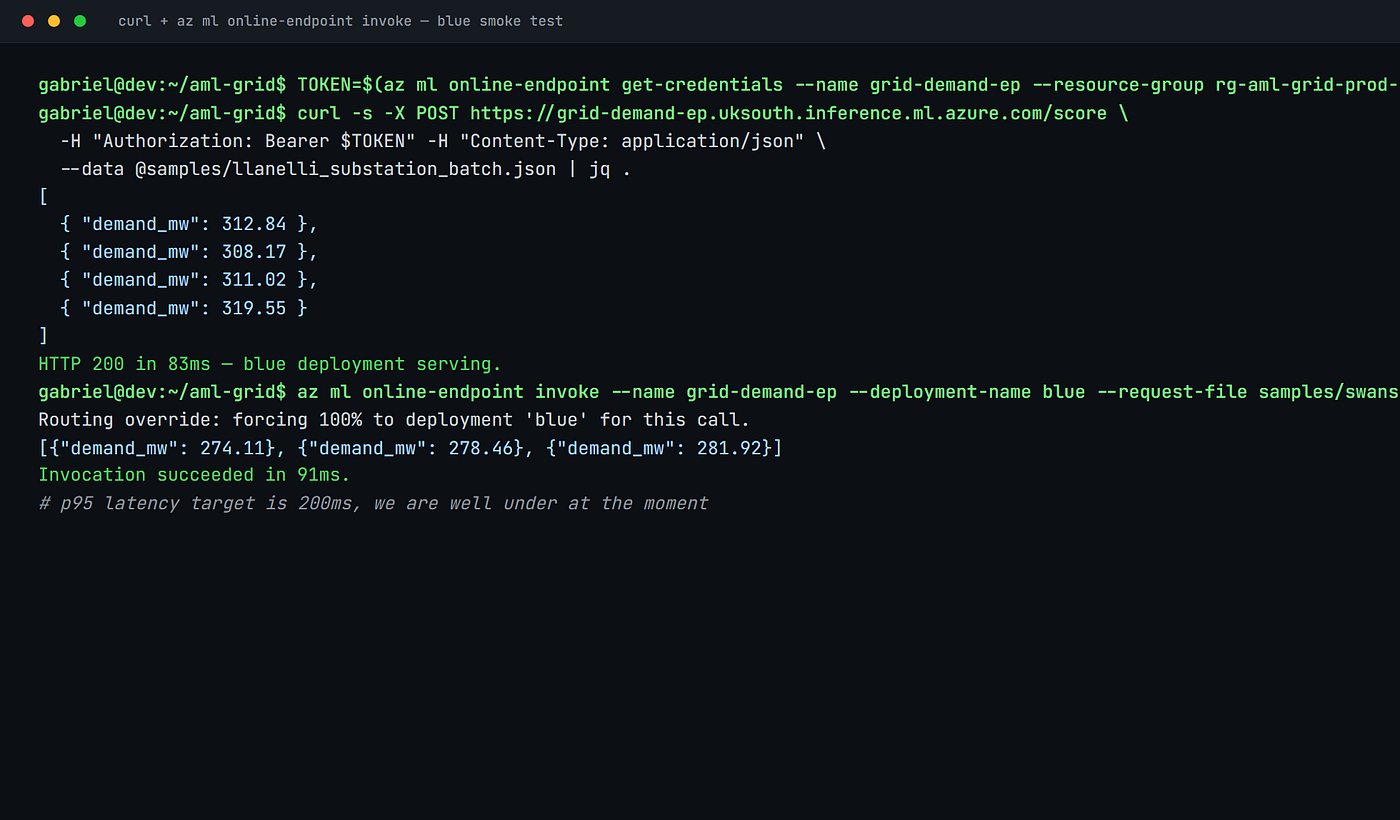The height and width of the screenshot is (820, 1400).
Task: Click the red close window button
Action: coord(28,21)
